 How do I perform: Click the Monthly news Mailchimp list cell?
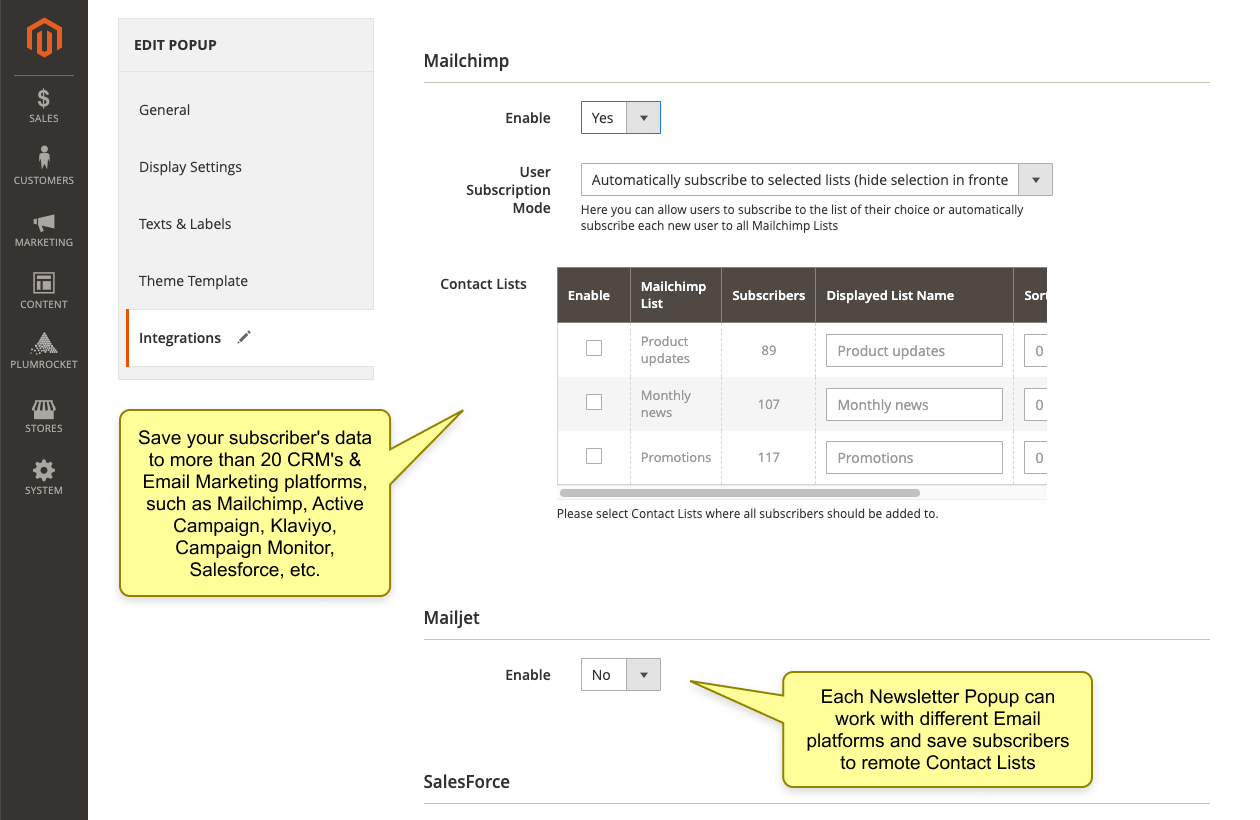pos(676,404)
